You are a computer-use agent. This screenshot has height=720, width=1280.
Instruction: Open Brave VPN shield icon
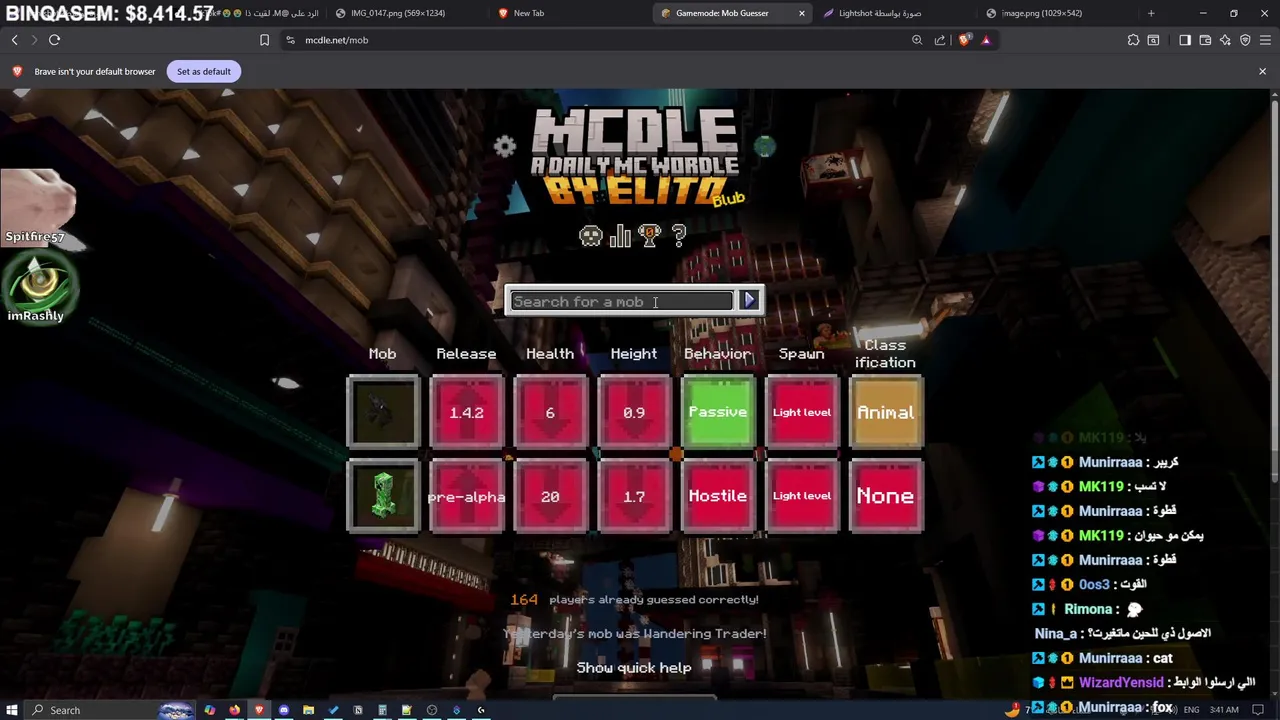1245,40
